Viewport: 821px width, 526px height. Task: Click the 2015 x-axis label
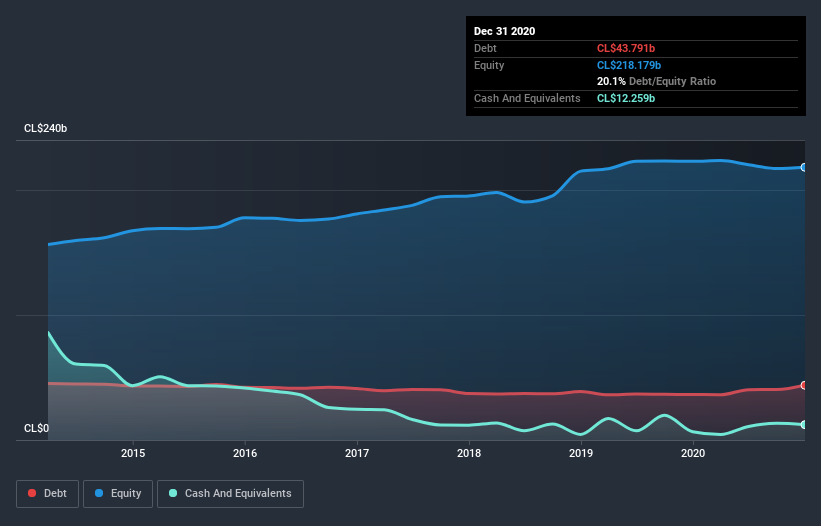[x=133, y=453]
